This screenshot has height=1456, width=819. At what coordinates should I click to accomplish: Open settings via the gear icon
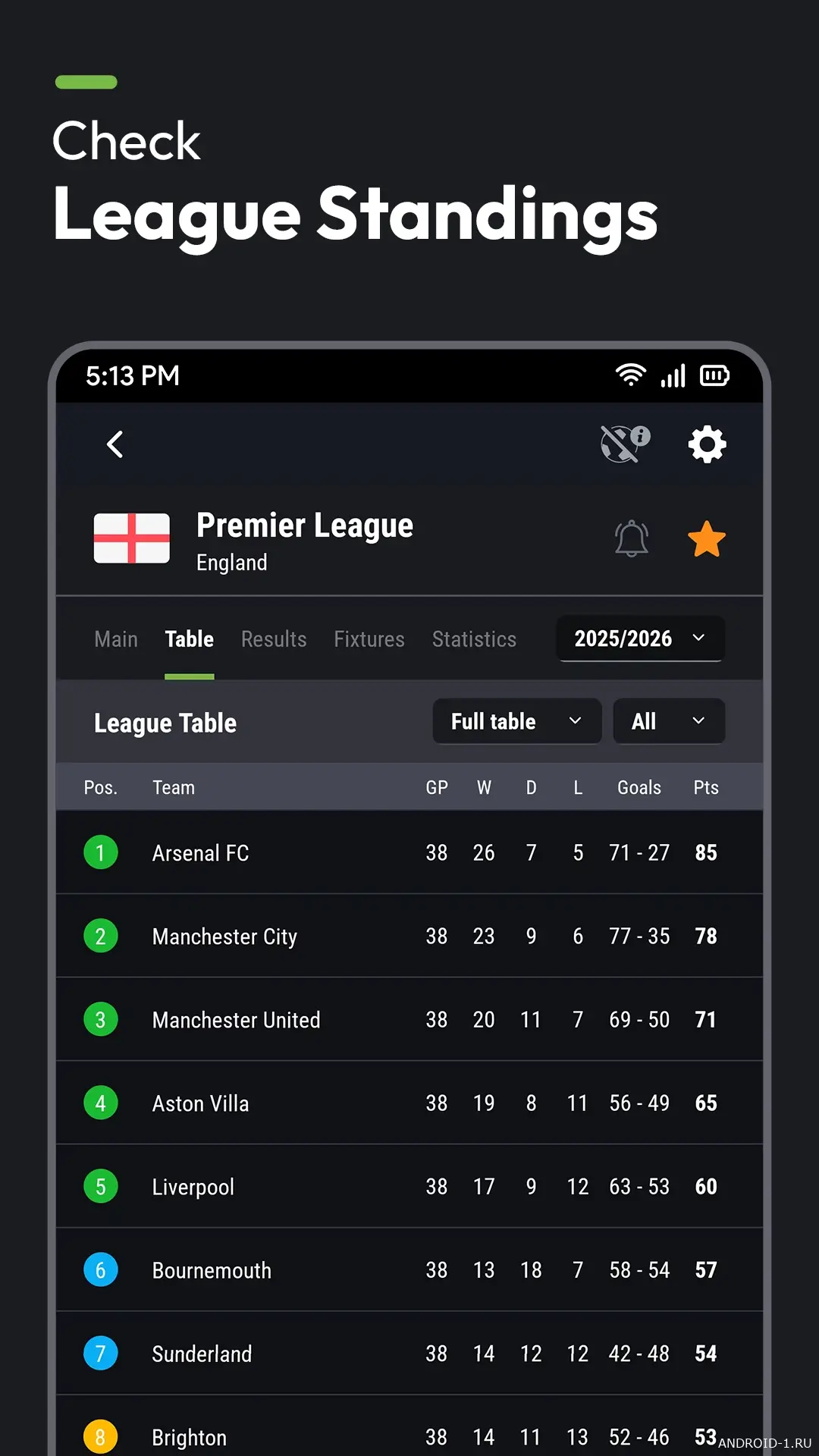coord(707,444)
